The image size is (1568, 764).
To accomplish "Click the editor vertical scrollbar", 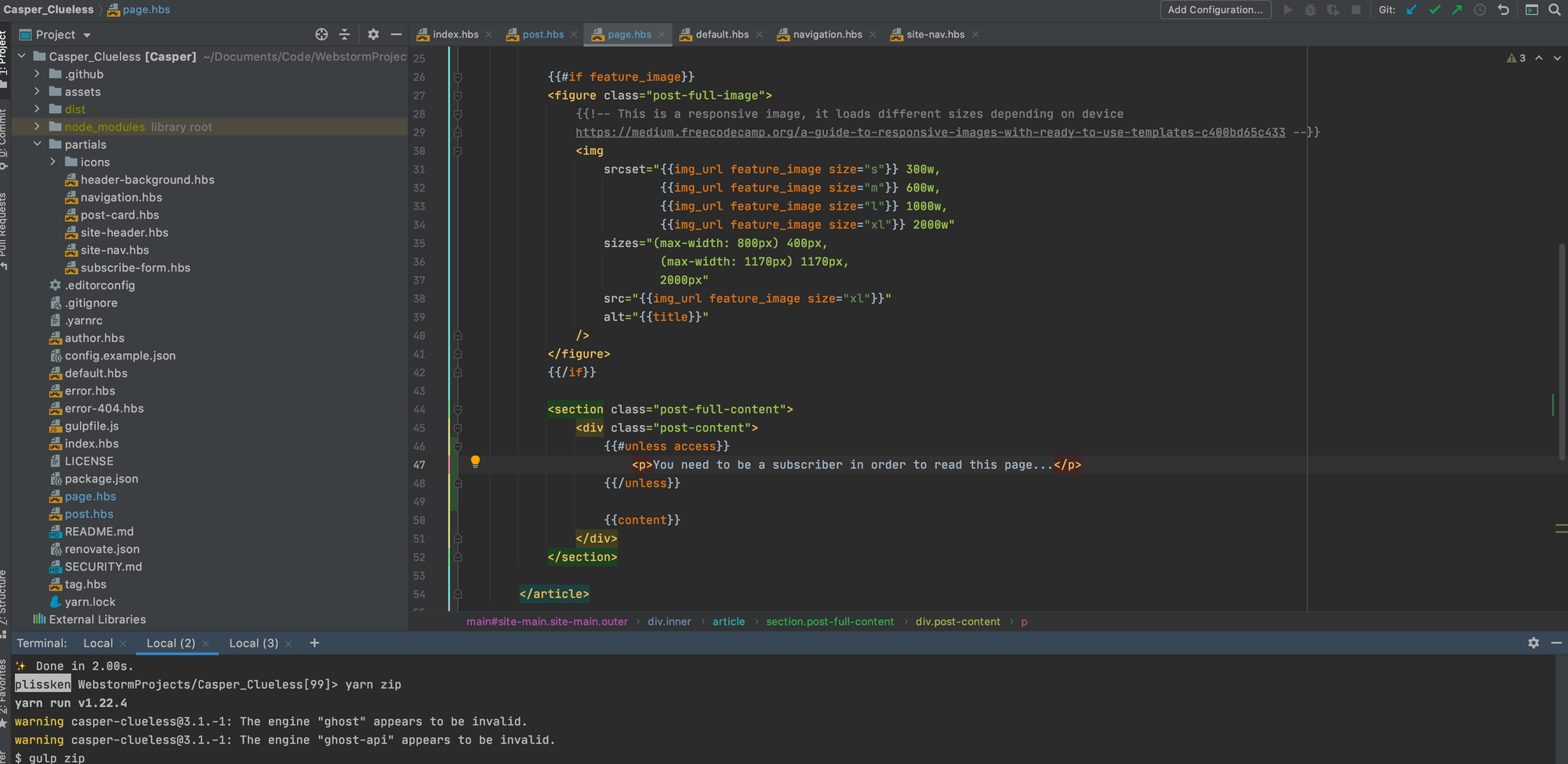I will click(x=1562, y=353).
